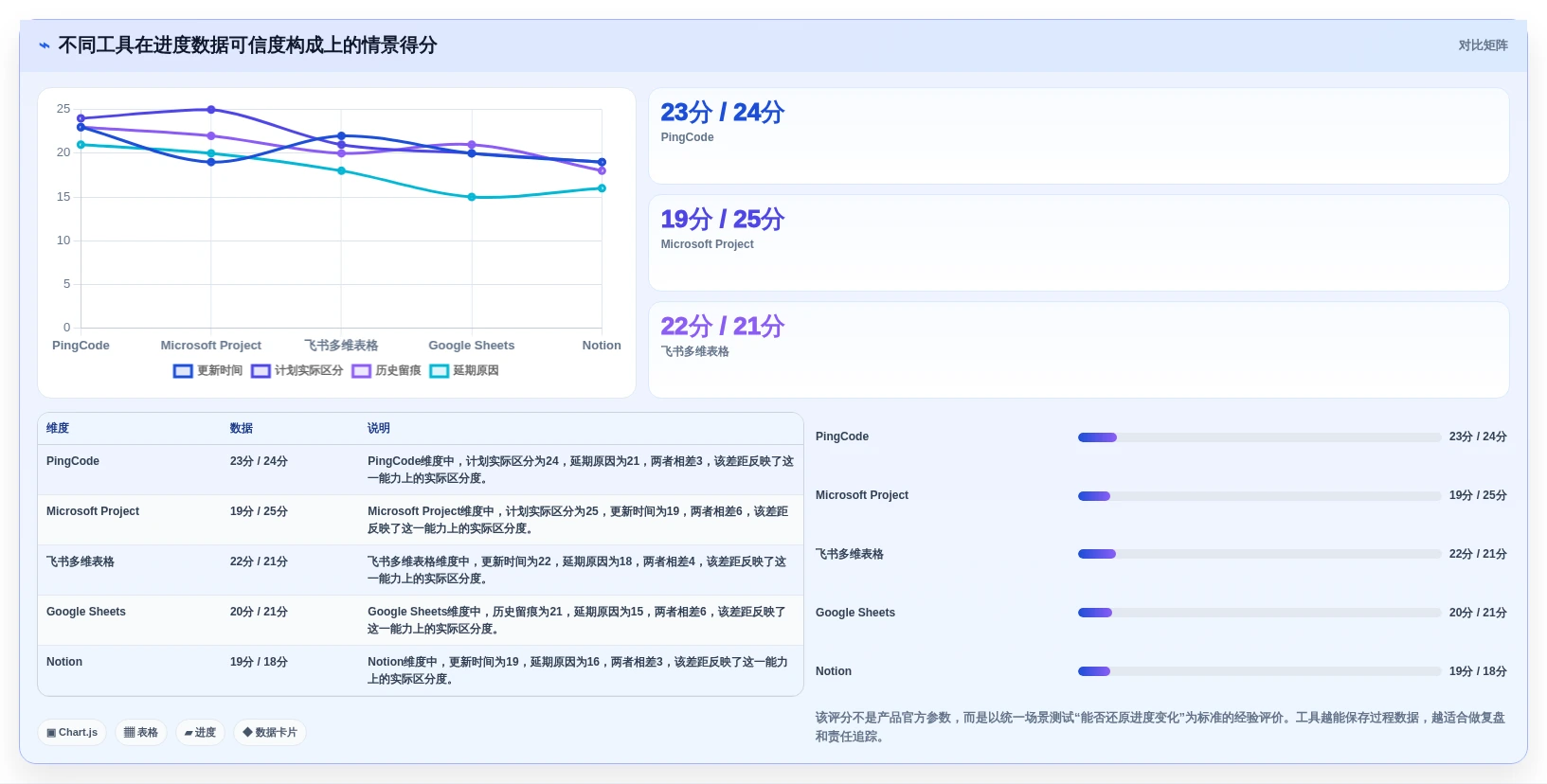Click the page title 不同工具在进度数据可信度构成上的情景得分
Viewport: 1547px width, 784px height.
(x=247, y=45)
